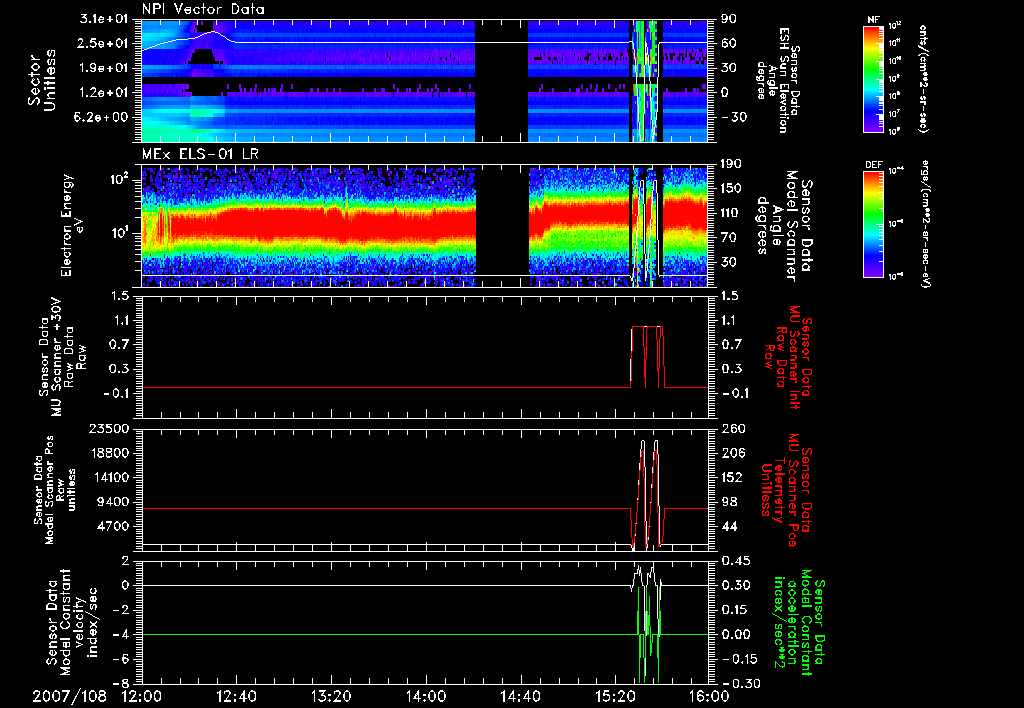This screenshot has width=1024, height=708.
Task: Click the "ESH Sun Elevation Angle degree" axis label
Action: pos(777,80)
